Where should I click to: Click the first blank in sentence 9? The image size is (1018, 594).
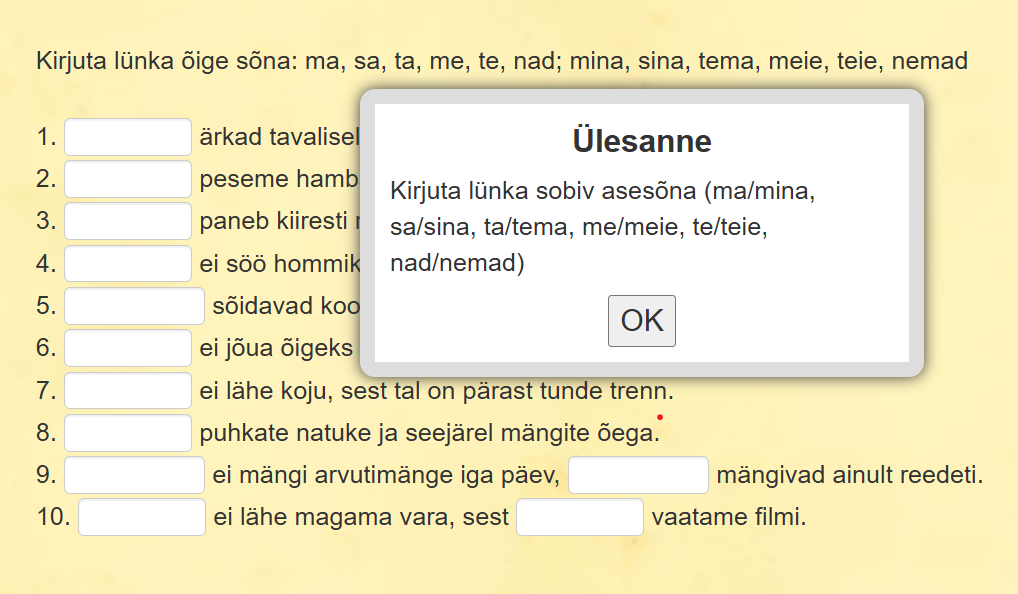click(134, 475)
